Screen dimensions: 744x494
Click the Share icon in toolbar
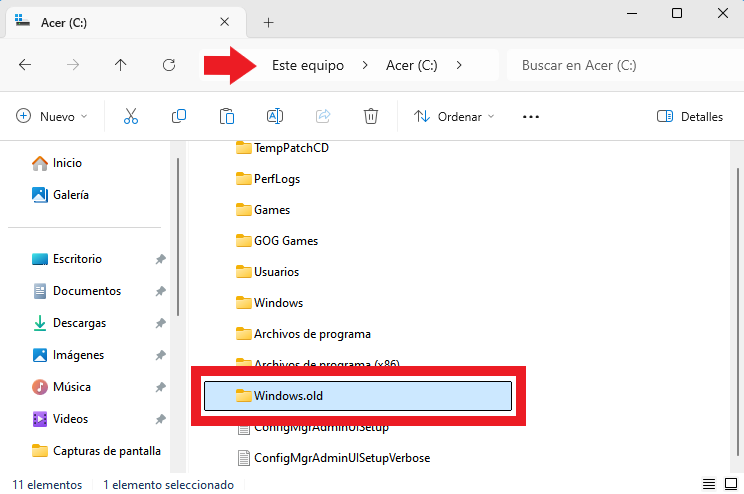pyautogui.click(x=323, y=116)
